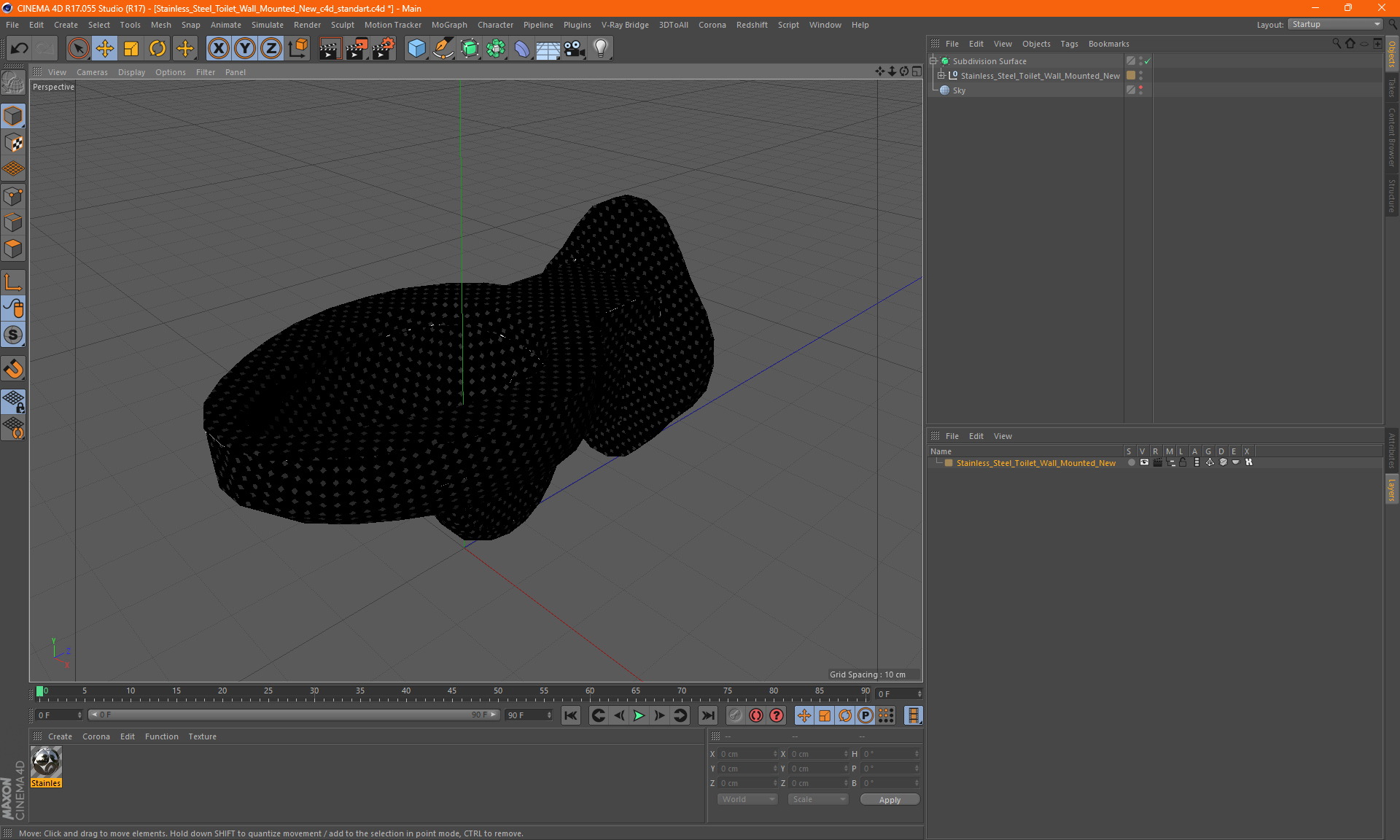
Task: Open Object Manager Tags menu
Action: (x=1069, y=44)
